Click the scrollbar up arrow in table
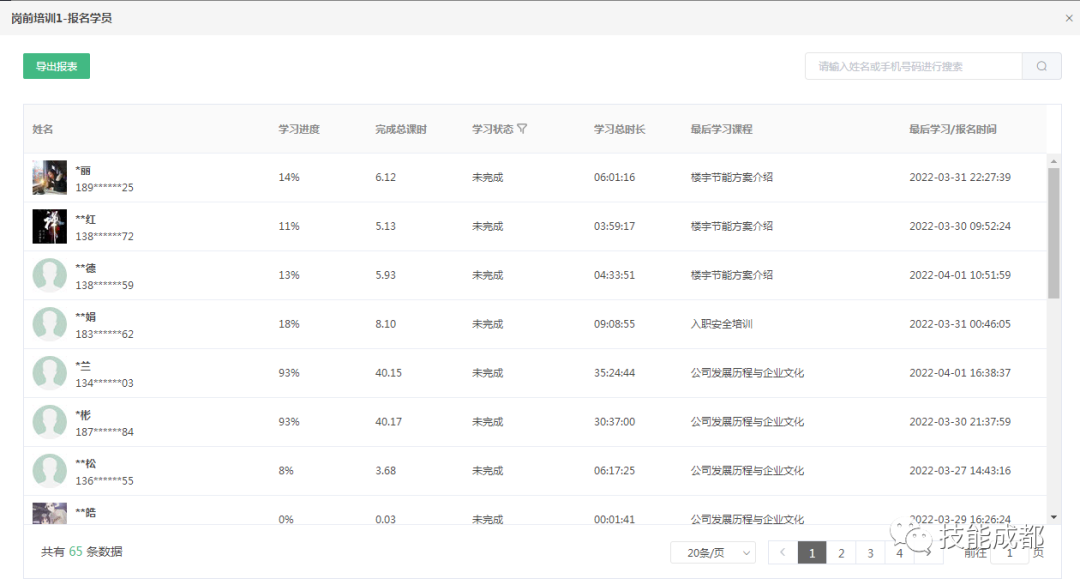This screenshot has height=585, width=1080. 1053,161
